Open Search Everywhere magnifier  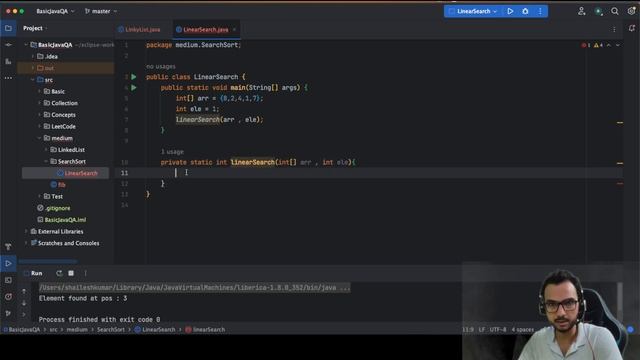click(614, 11)
